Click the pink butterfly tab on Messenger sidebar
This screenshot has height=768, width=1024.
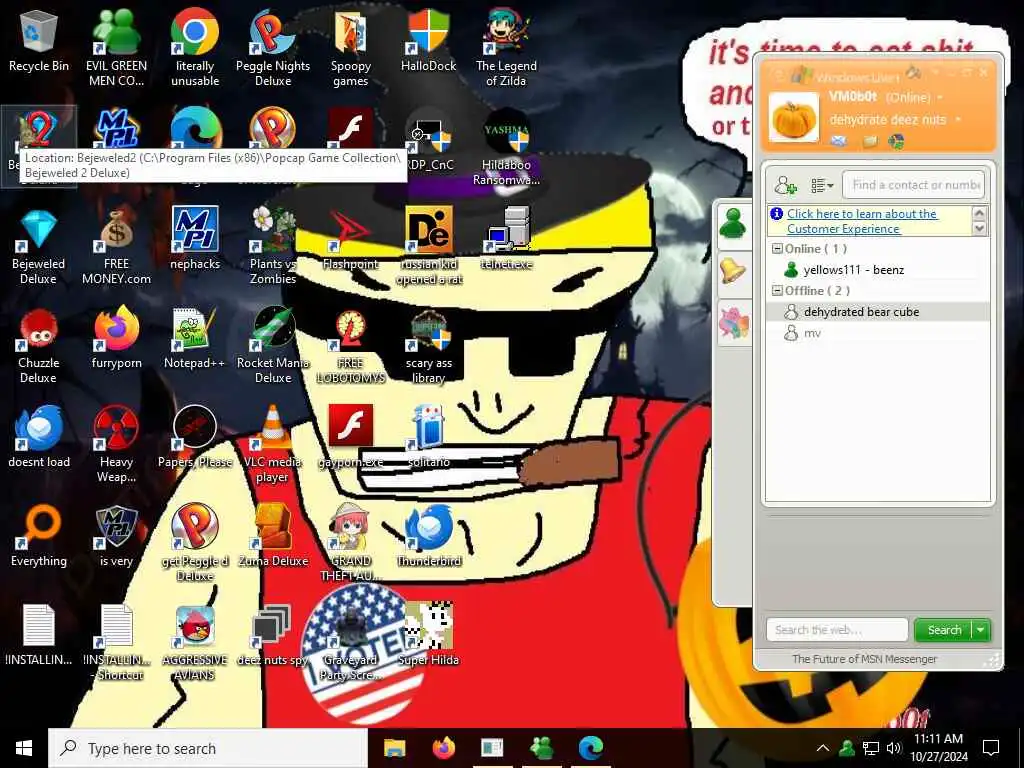(734, 323)
